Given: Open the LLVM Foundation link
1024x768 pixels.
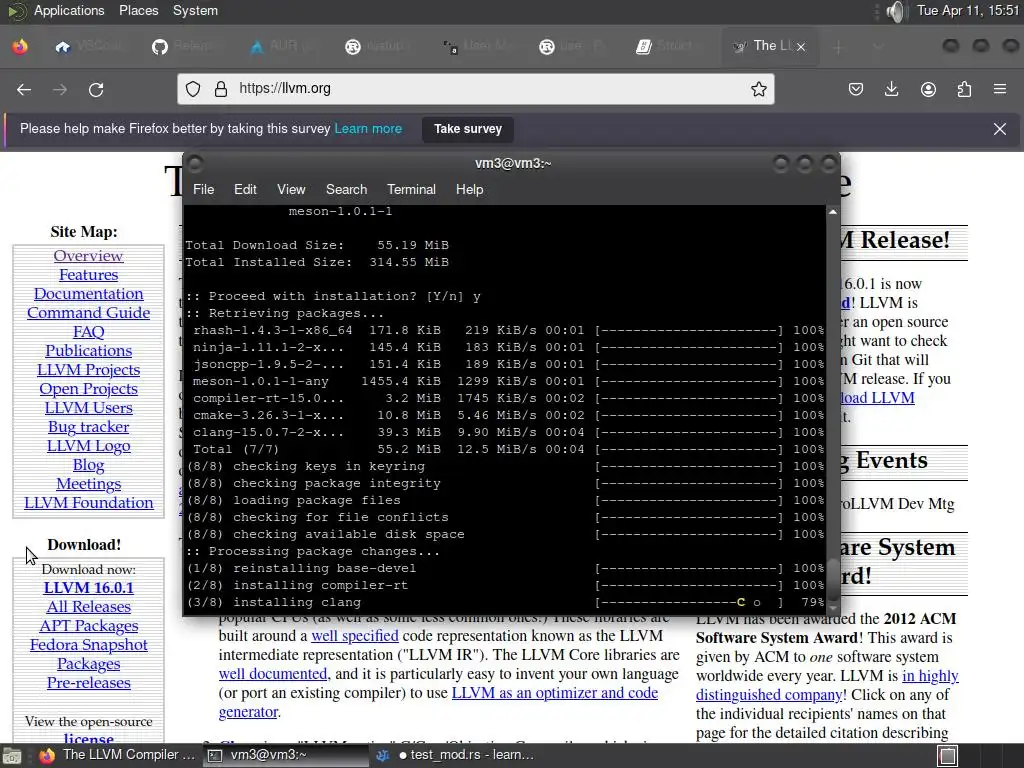Looking at the screenshot, I should coord(88,503).
